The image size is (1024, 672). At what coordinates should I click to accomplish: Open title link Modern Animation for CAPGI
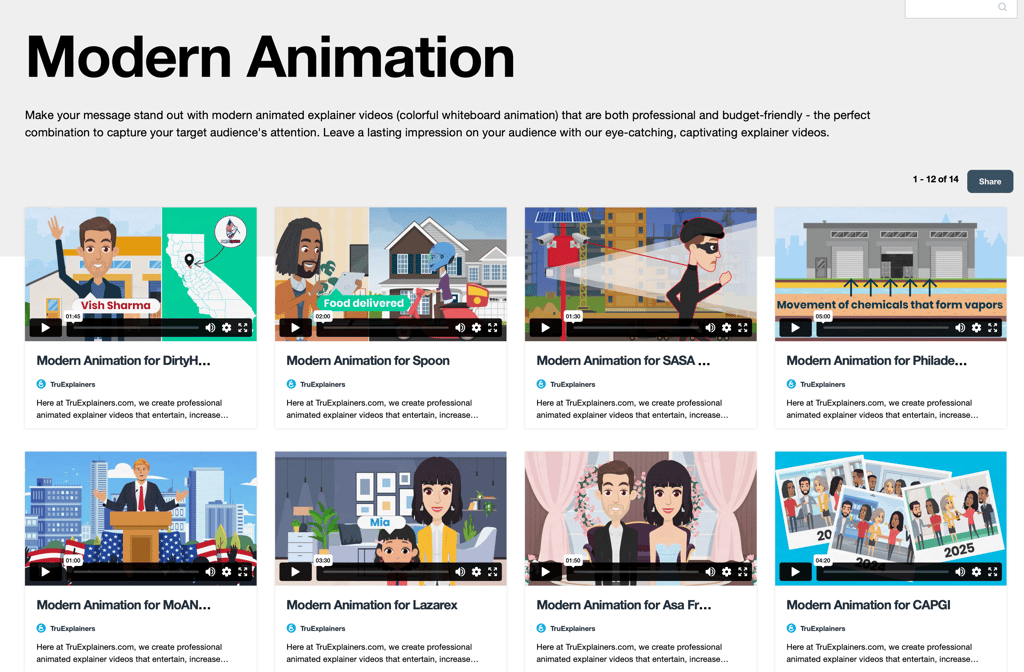click(x=868, y=605)
